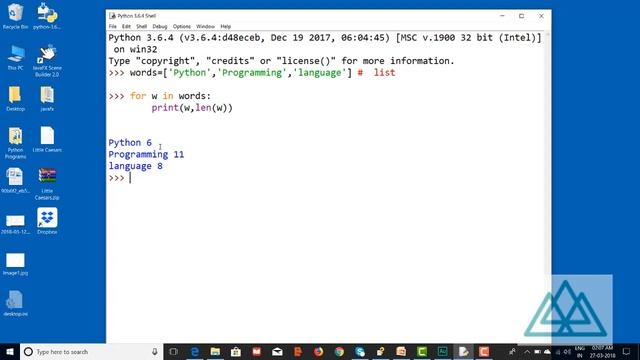
Task: Open the Debug menu
Action: 160,27
